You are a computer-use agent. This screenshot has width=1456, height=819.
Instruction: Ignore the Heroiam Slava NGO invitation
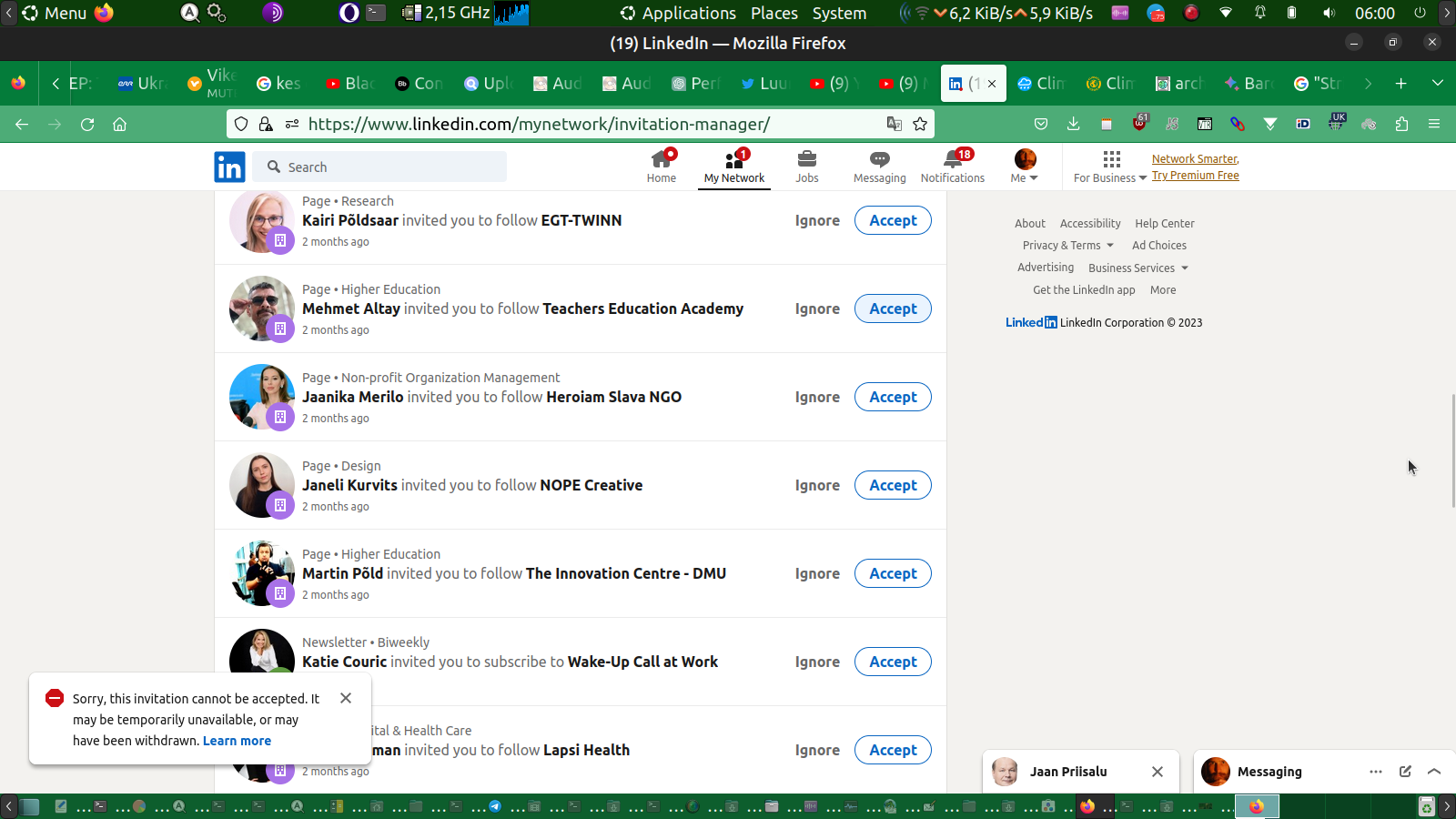coord(817,397)
